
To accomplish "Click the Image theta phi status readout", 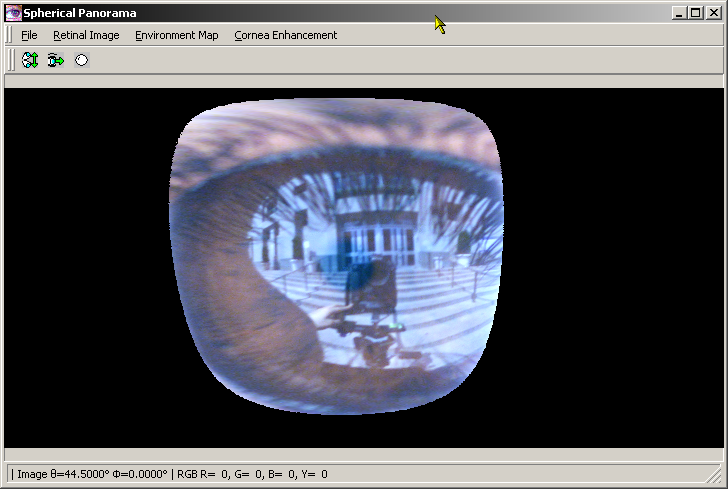I will 92,474.
